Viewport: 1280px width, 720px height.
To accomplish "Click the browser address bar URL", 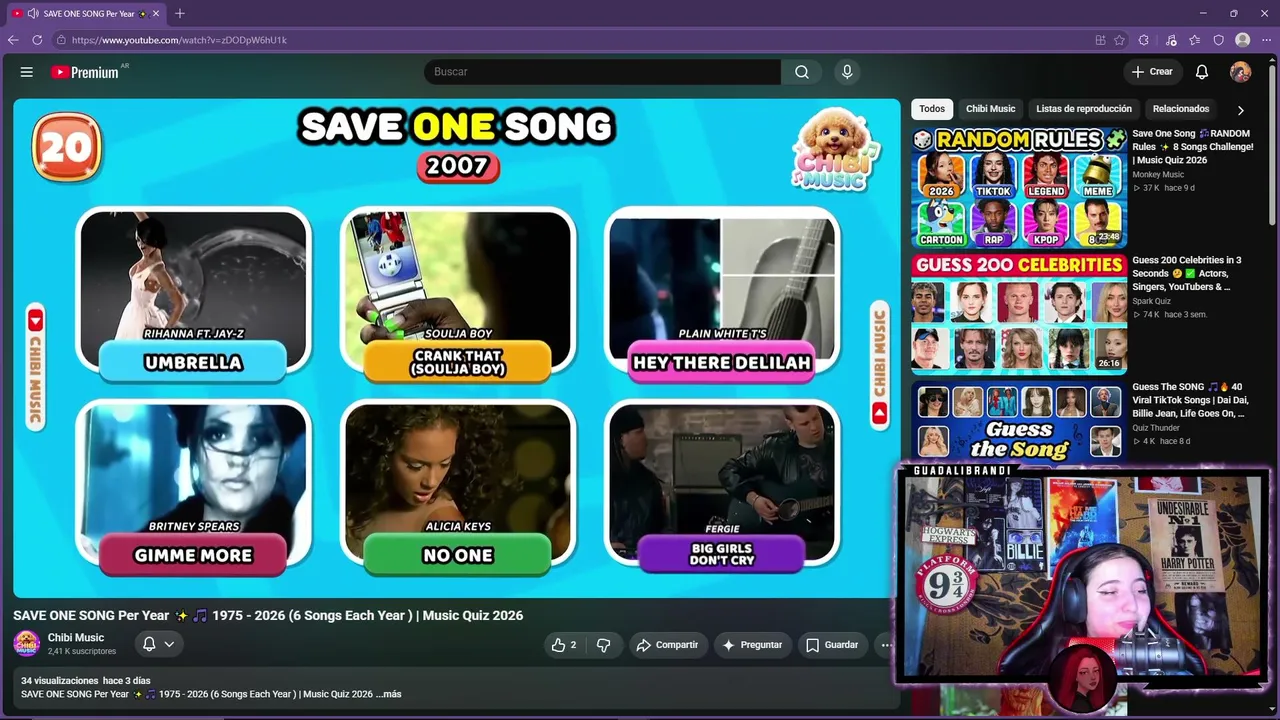I will (x=179, y=40).
